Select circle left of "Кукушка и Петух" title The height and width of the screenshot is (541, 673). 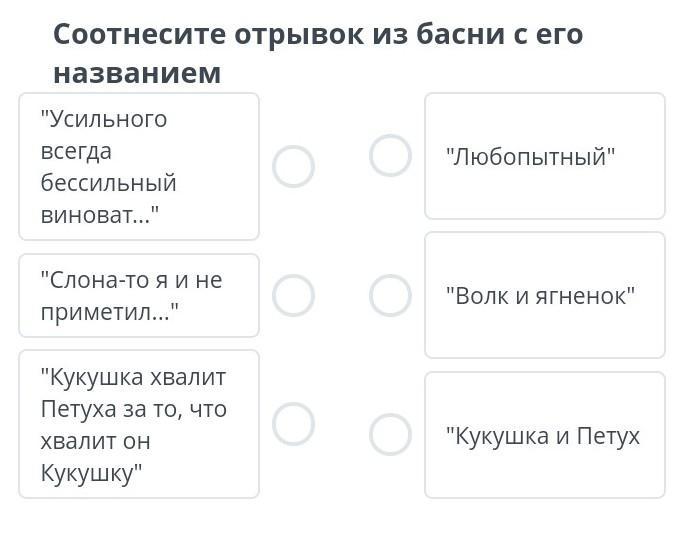(x=391, y=435)
